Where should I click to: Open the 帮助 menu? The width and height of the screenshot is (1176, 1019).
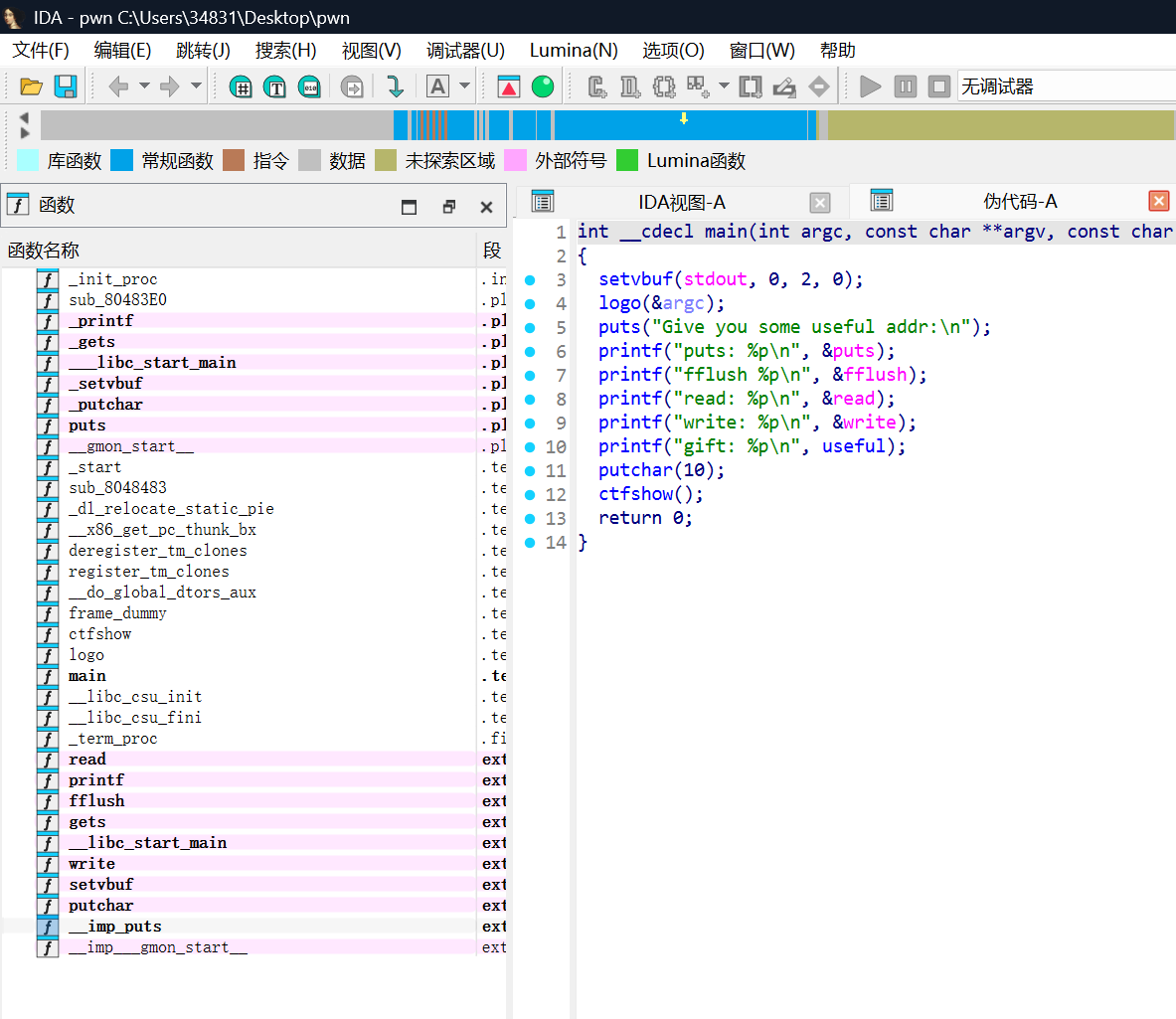pos(838,51)
